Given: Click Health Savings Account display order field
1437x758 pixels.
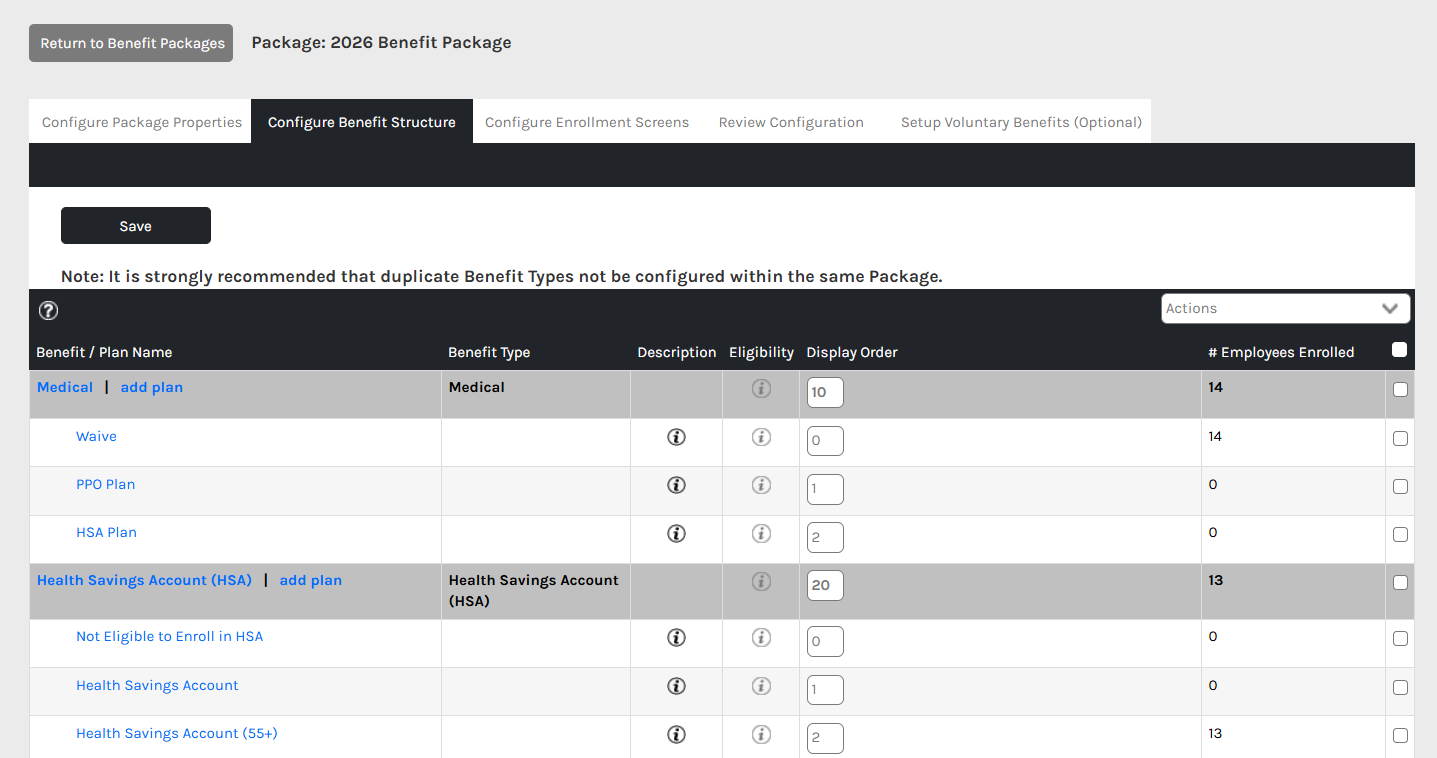Looking at the screenshot, I should tap(825, 690).
